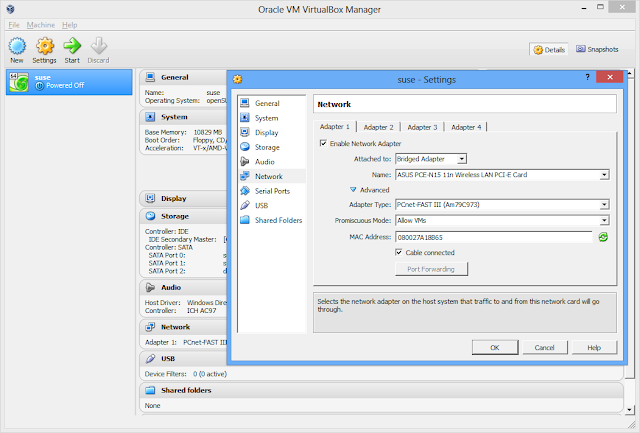The height and width of the screenshot is (433, 640).
Task: Open the Machine menu
Action: 41,25
